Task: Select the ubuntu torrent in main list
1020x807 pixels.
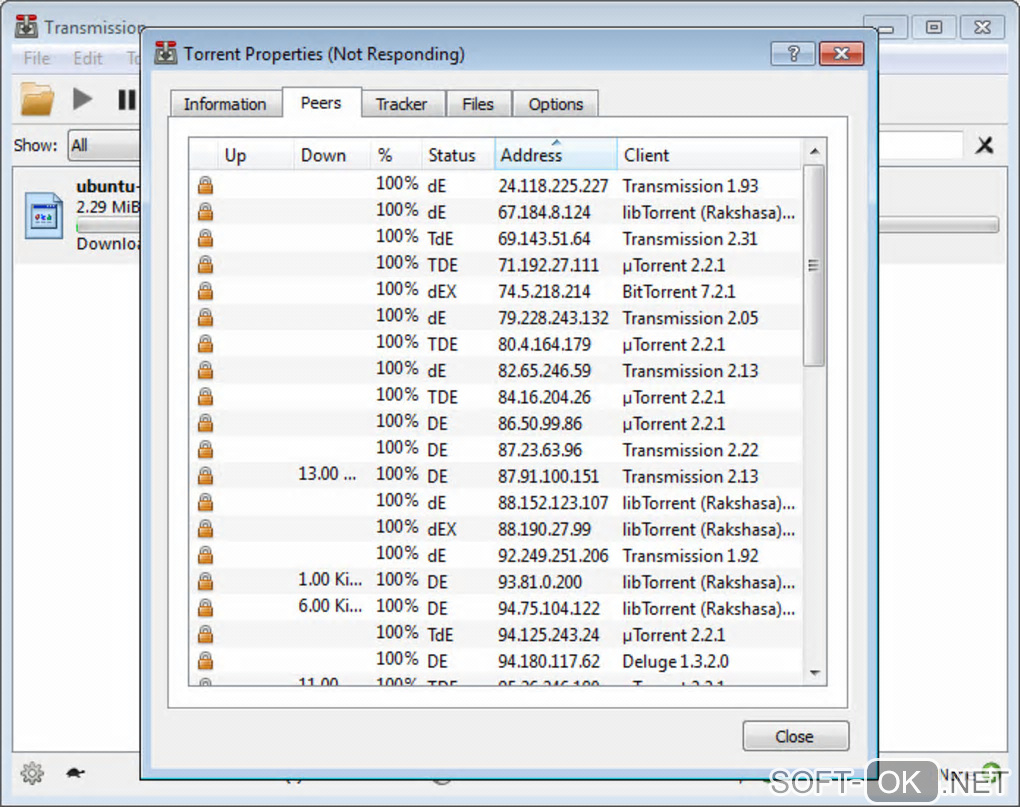Action: [78, 215]
